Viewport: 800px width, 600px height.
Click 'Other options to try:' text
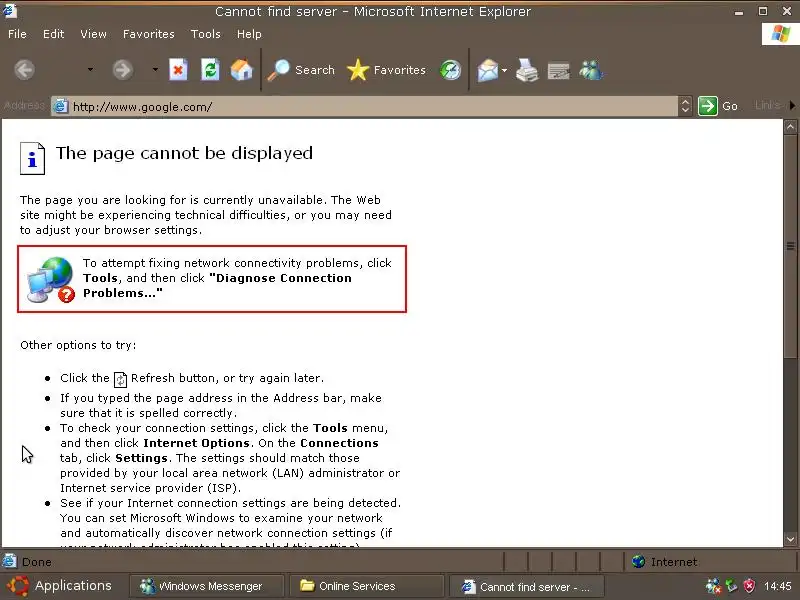pos(78,345)
